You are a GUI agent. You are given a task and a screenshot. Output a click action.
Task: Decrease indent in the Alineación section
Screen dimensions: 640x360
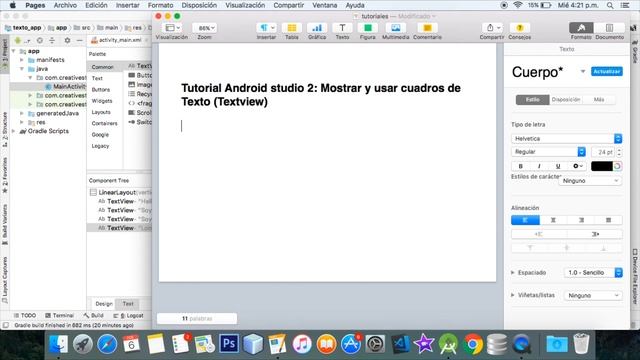coord(539,234)
